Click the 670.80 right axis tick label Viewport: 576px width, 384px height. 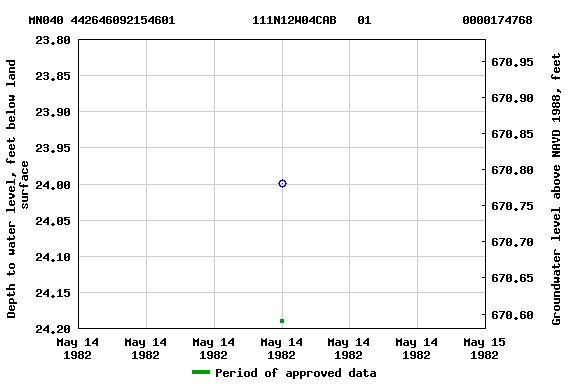coord(512,171)
